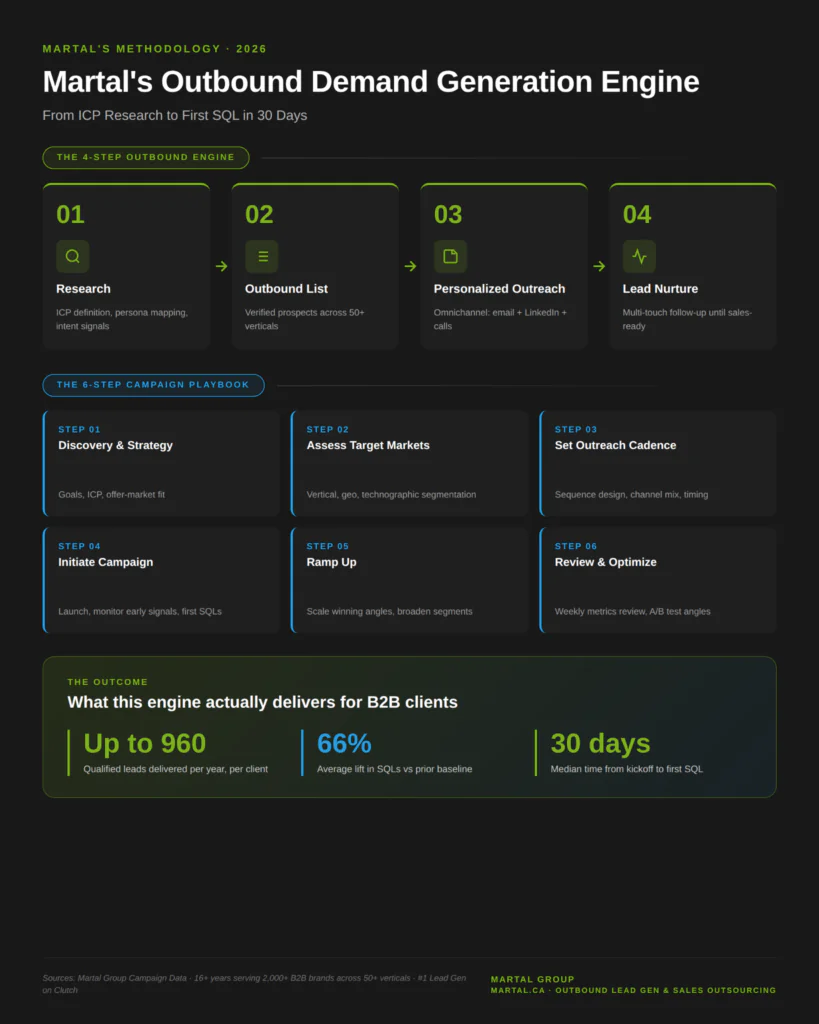
Task: Click 'Launch, monitor early signals, first SQLs'
Action: coord(140,611)
